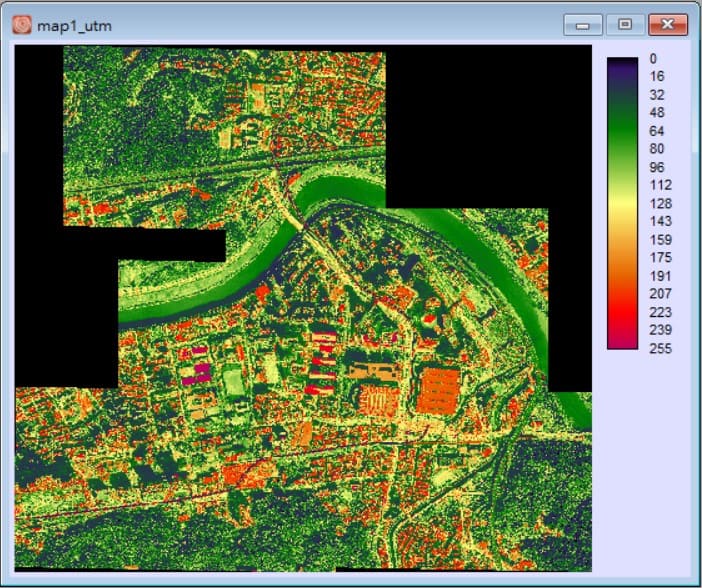This screenshot has width=702, height=588.
Task: Click the 128 label in the legend
Action: click(658, 204)
